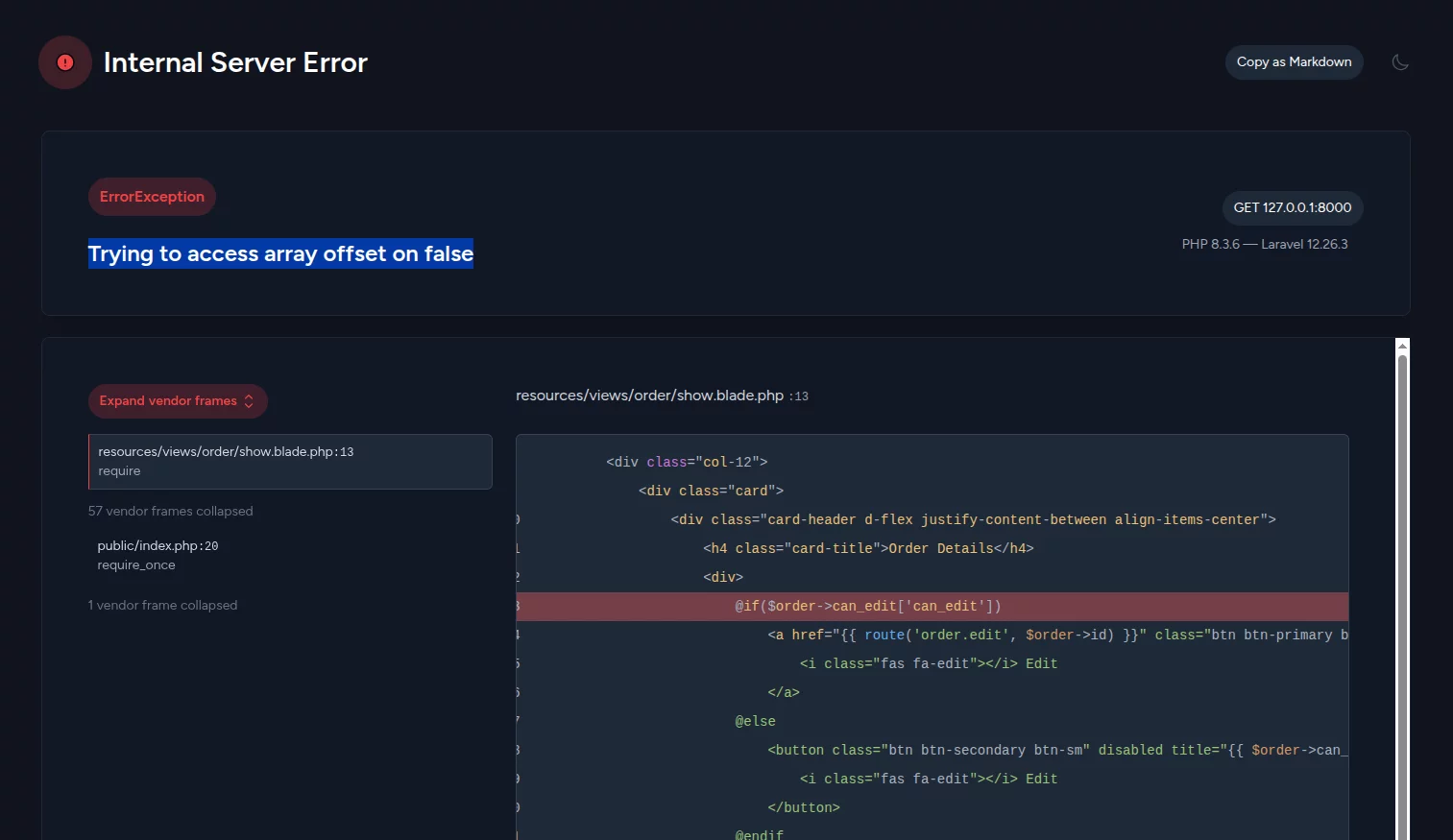Click the ErrorException badge

(152, 197)
